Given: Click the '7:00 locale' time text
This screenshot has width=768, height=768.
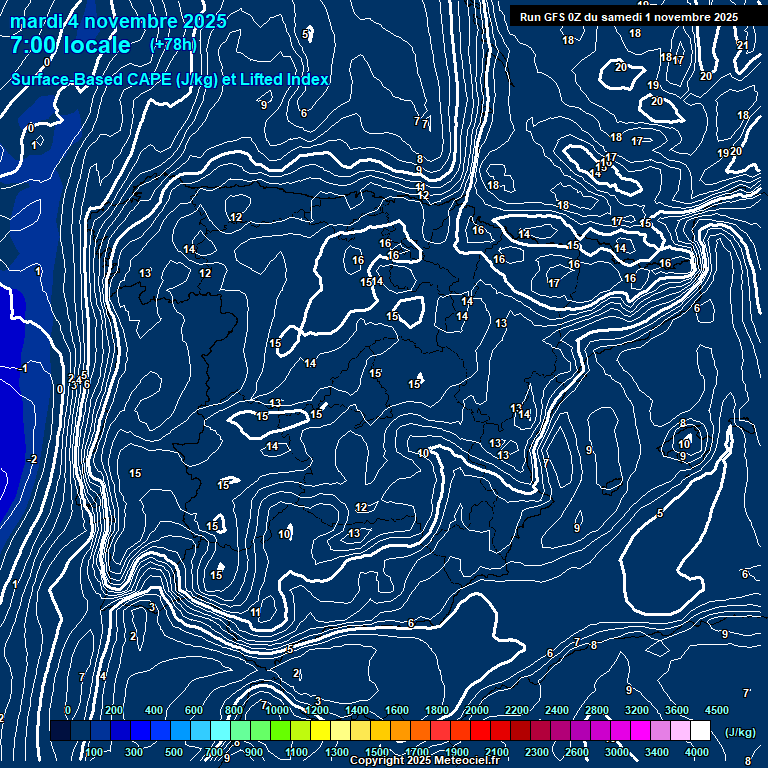Looking at the screenshot, I should [x=71, y=45].
